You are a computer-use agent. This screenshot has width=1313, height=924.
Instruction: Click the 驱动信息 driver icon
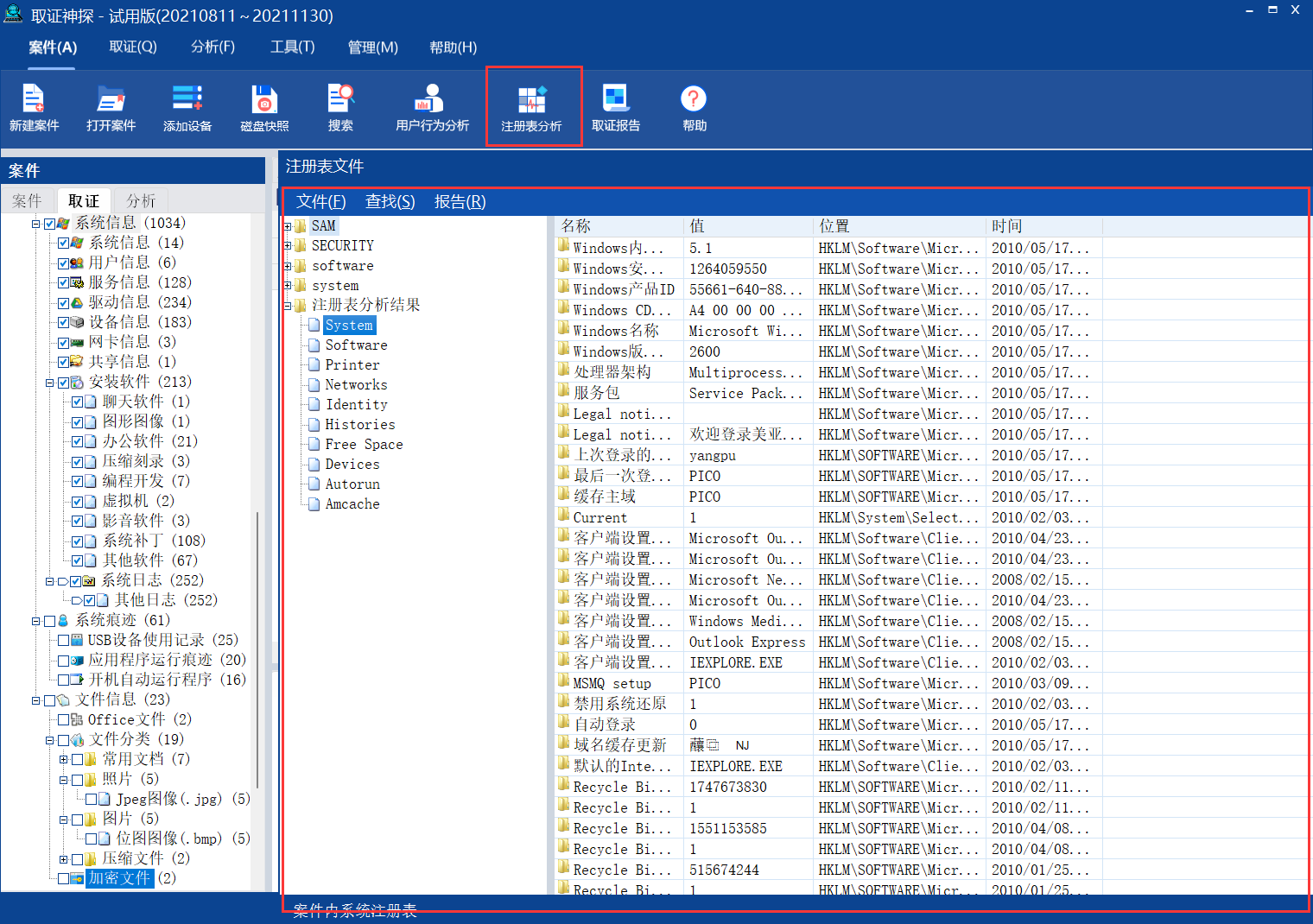(x=77, y=302)
